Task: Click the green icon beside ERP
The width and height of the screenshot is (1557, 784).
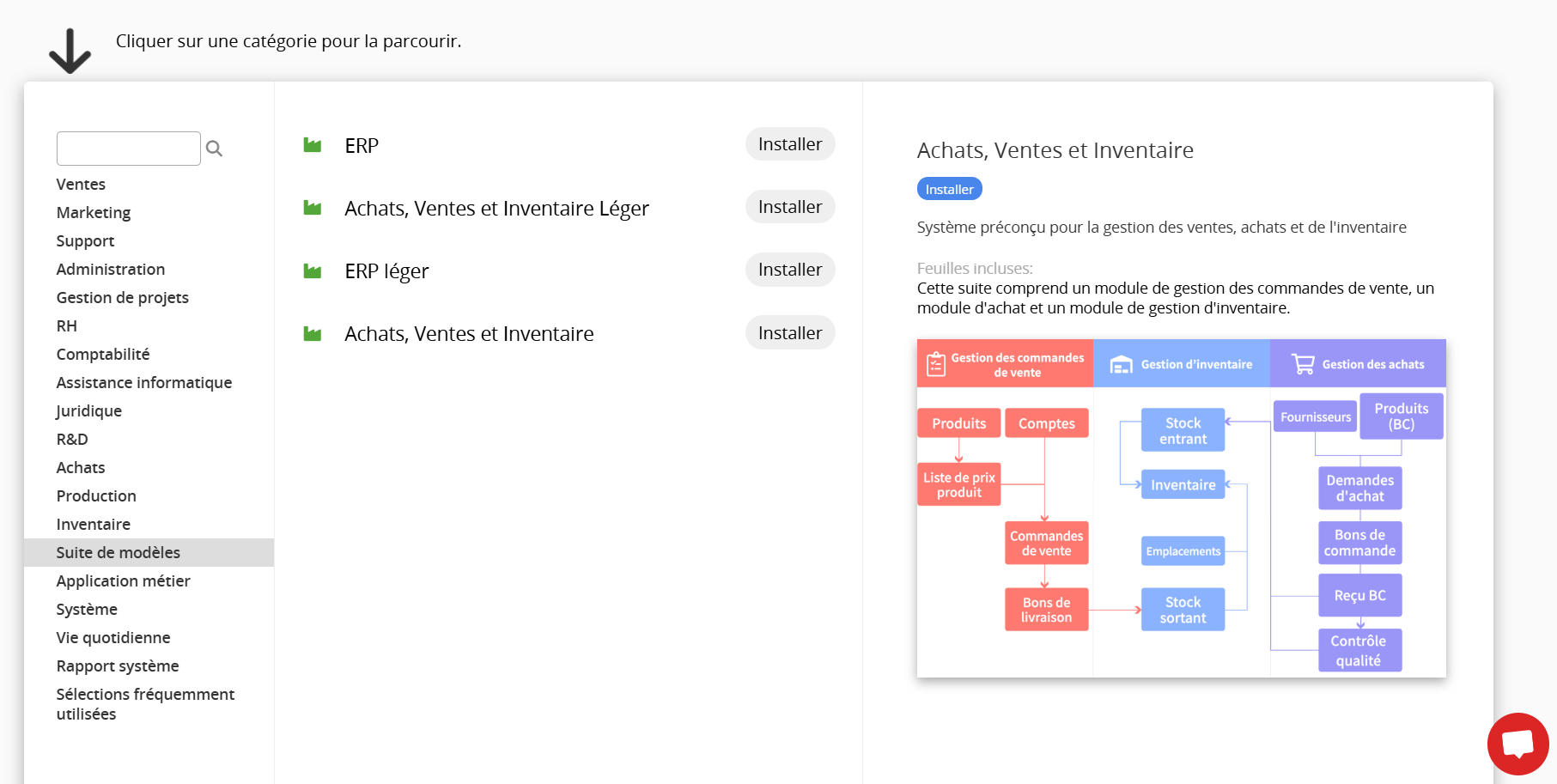Action: (313, 145)
